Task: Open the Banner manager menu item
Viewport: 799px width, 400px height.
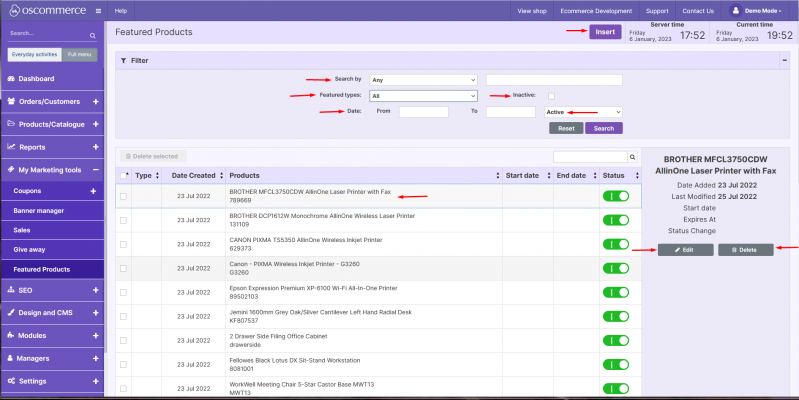Action: [39, 210]
